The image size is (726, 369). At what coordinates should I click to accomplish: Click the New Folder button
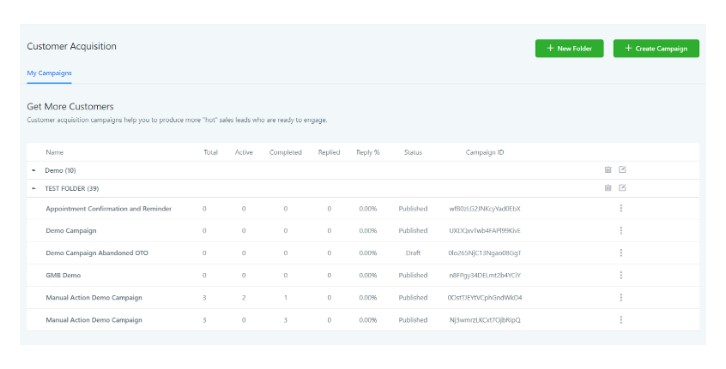570,48
